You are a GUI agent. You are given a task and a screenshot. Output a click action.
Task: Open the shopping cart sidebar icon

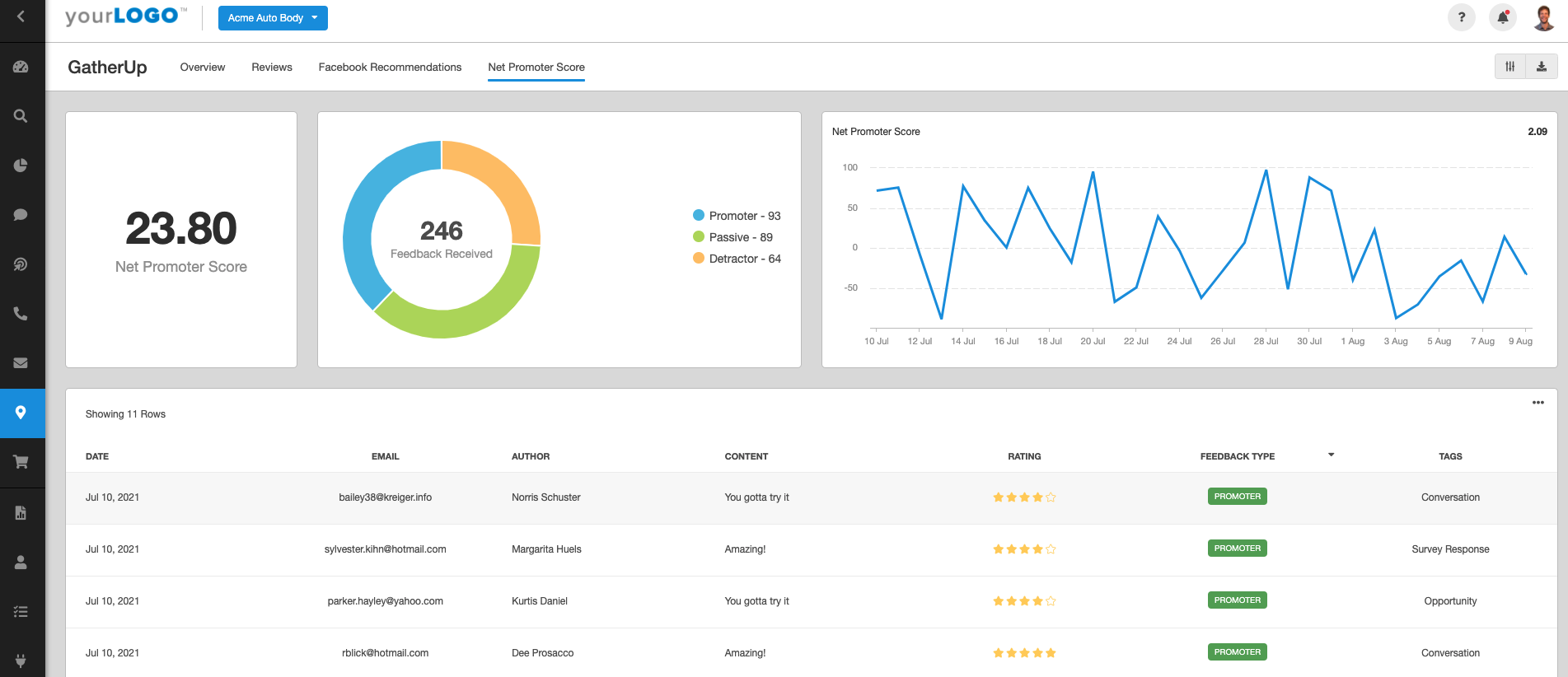point(21,462)
